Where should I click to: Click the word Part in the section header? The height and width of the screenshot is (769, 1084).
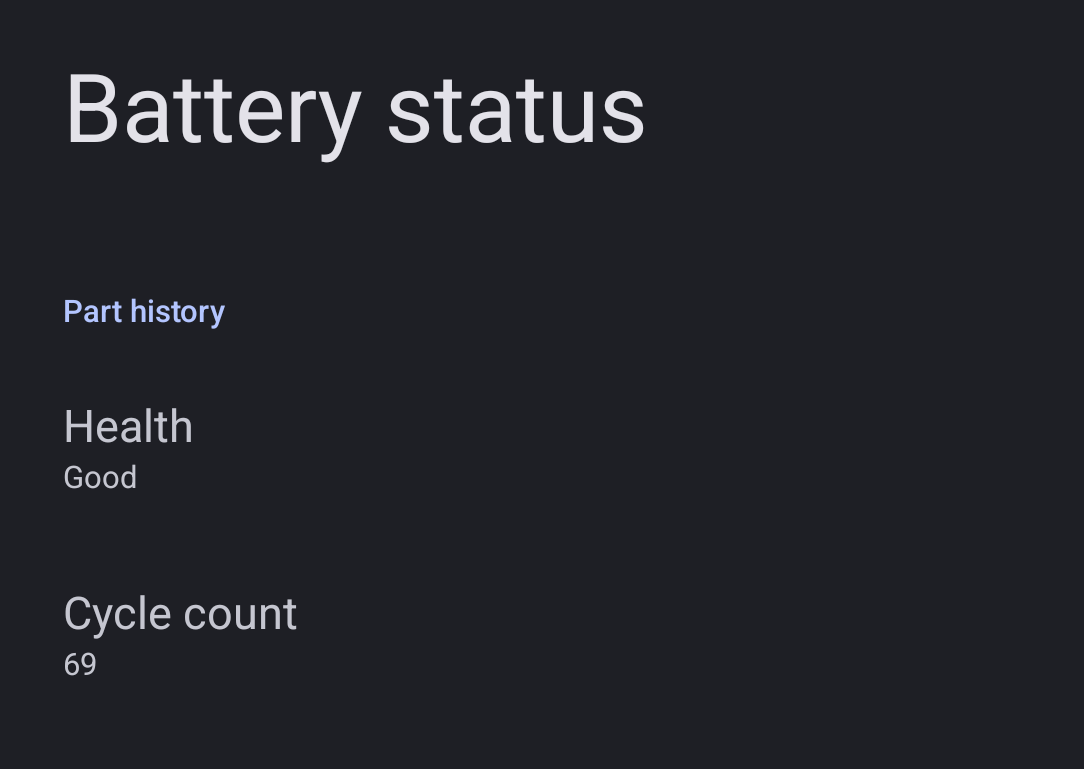click(93, 311)
